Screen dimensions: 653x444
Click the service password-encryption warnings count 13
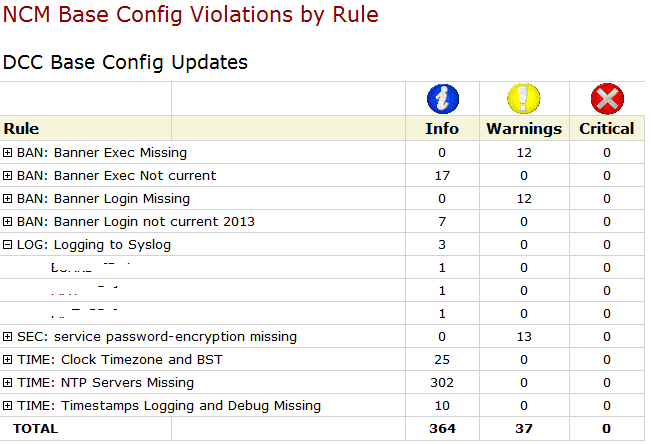(x=524, y=337)
